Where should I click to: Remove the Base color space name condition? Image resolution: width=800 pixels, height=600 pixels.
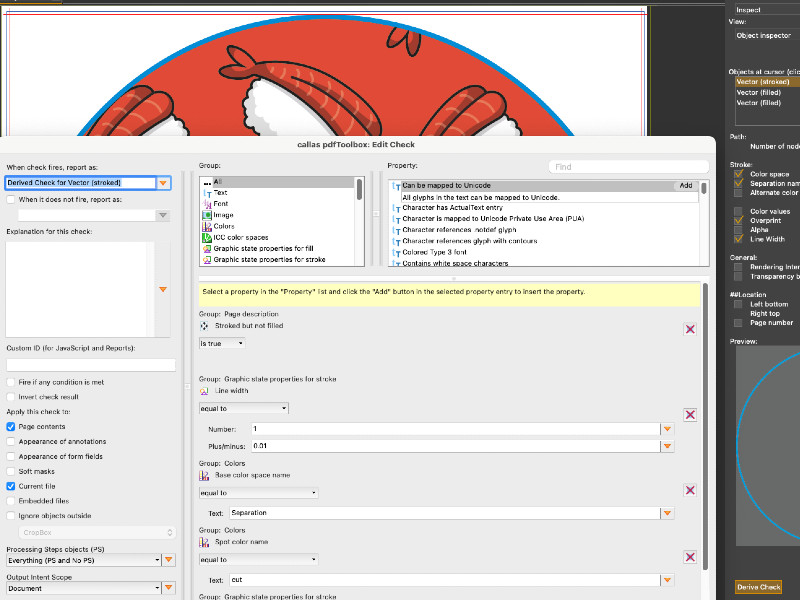click(x=690, y=490)
